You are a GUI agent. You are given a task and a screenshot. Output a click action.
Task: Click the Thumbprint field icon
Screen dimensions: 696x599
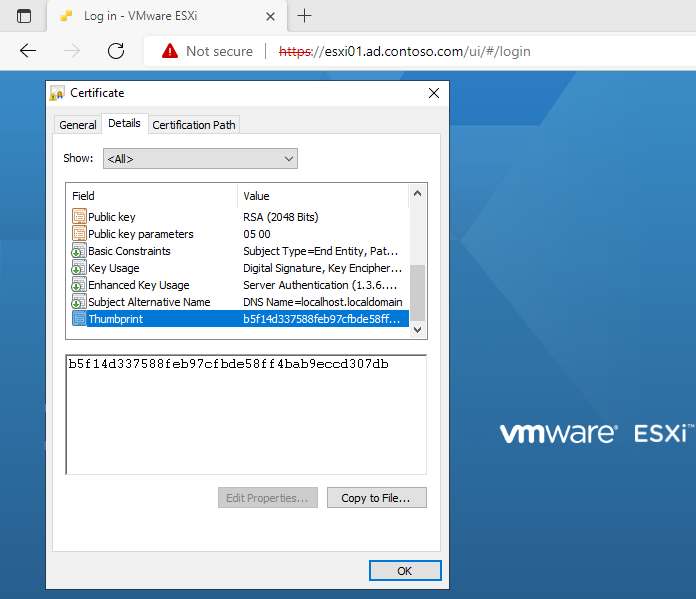point(79,319)
